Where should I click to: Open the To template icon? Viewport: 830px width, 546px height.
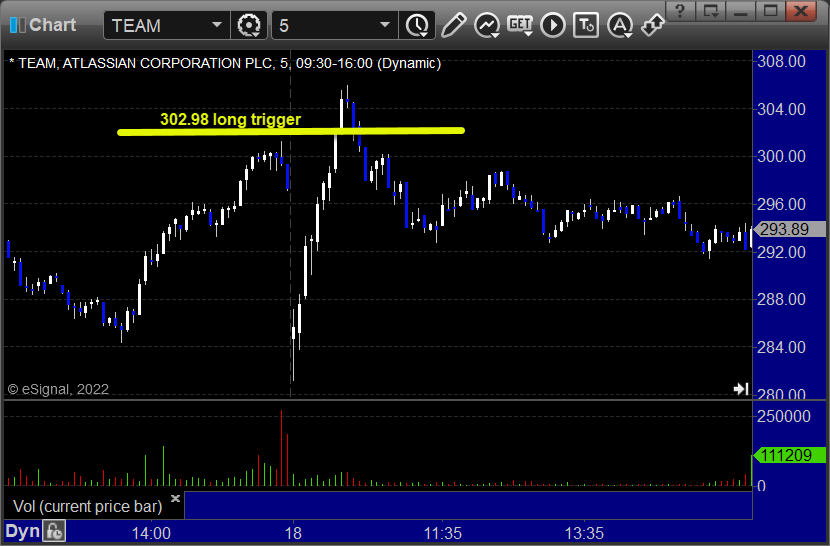(x=586, y=25)
